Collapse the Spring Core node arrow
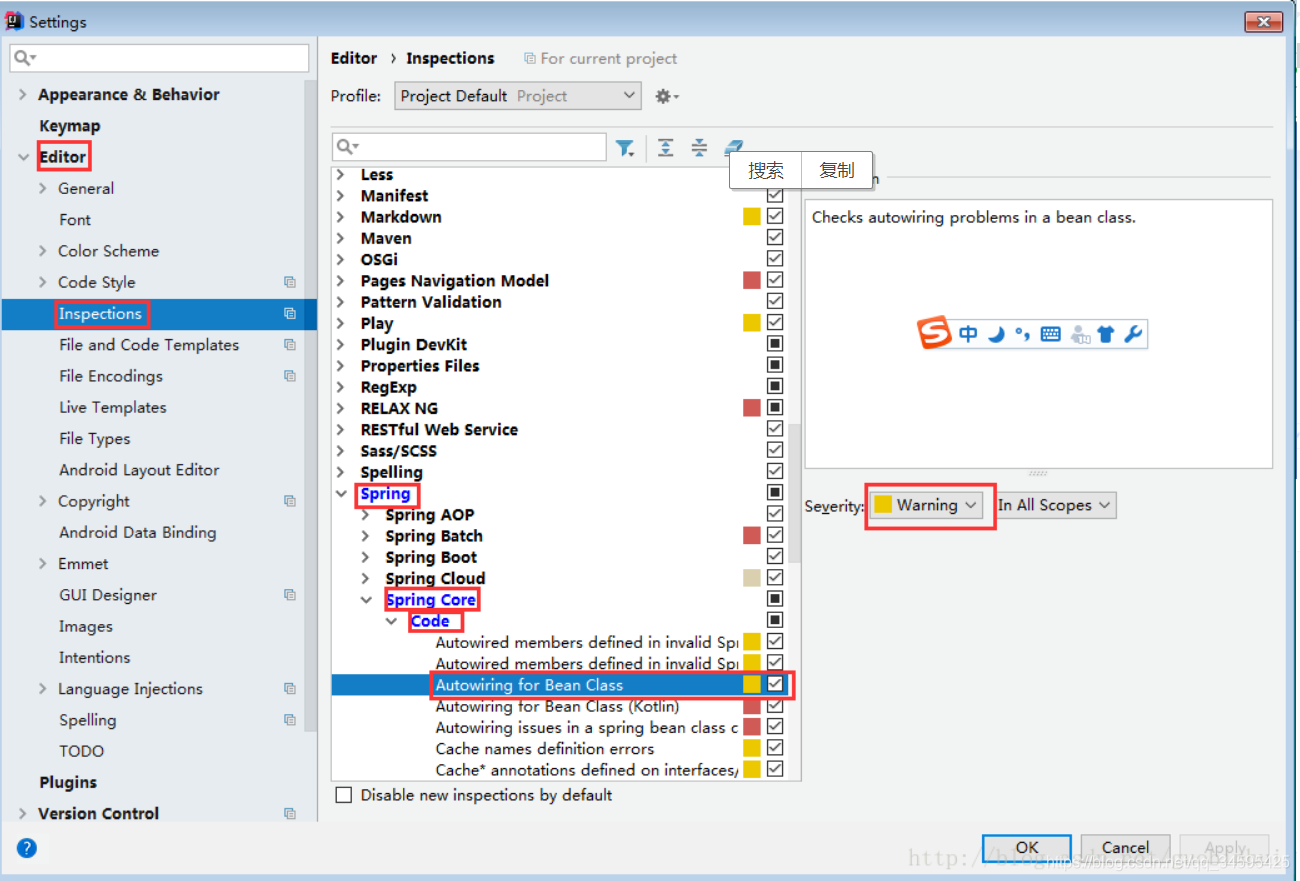This screenshot has height=881, width=1300. pyautogui.click(x=366, y=600)
